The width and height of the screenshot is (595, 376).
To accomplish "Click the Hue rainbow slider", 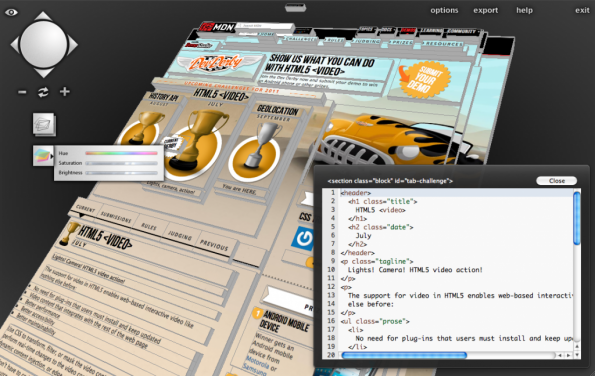I will coord(121,153).
